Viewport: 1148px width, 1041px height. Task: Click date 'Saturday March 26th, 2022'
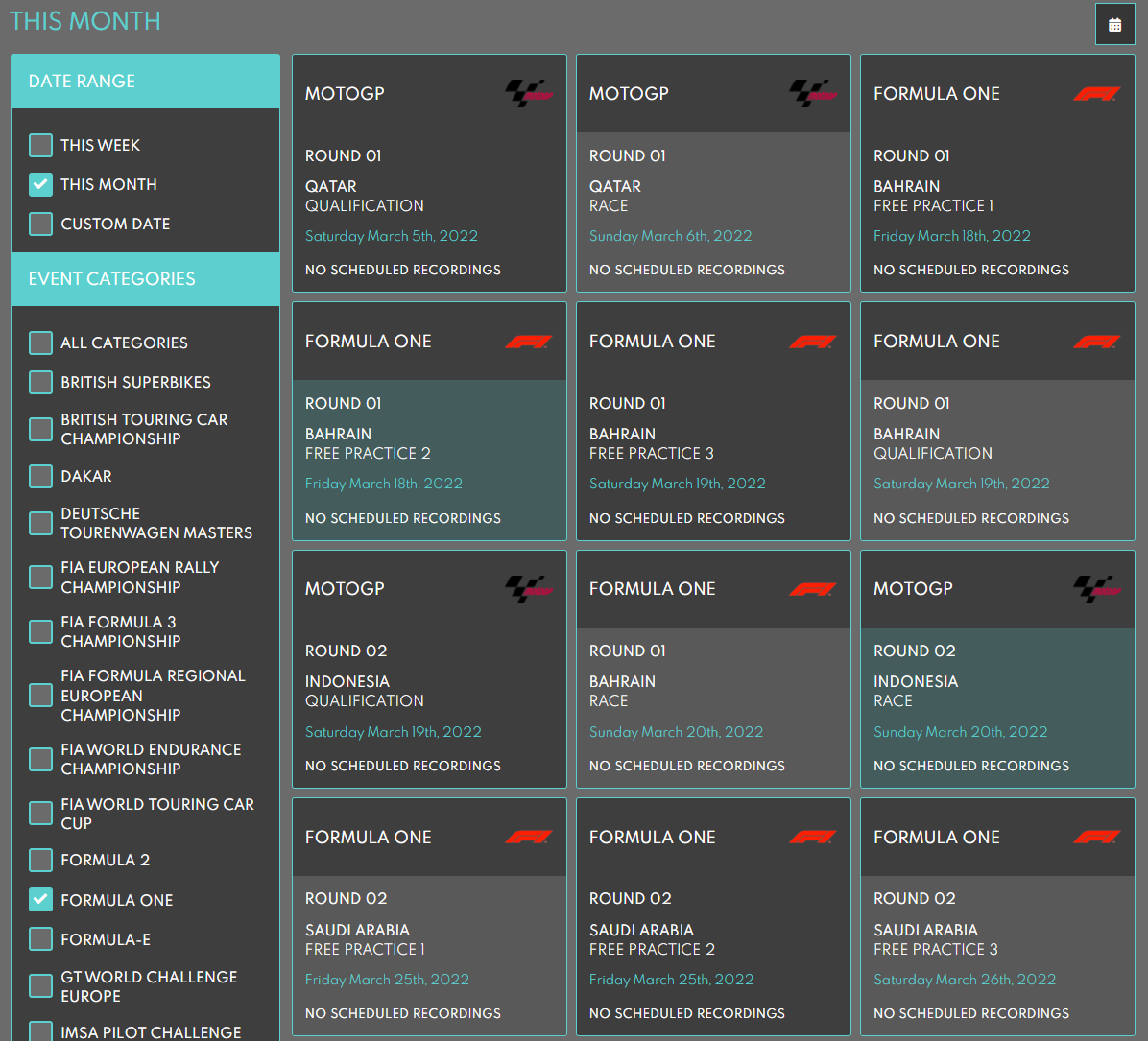click(x=965, y=979)
